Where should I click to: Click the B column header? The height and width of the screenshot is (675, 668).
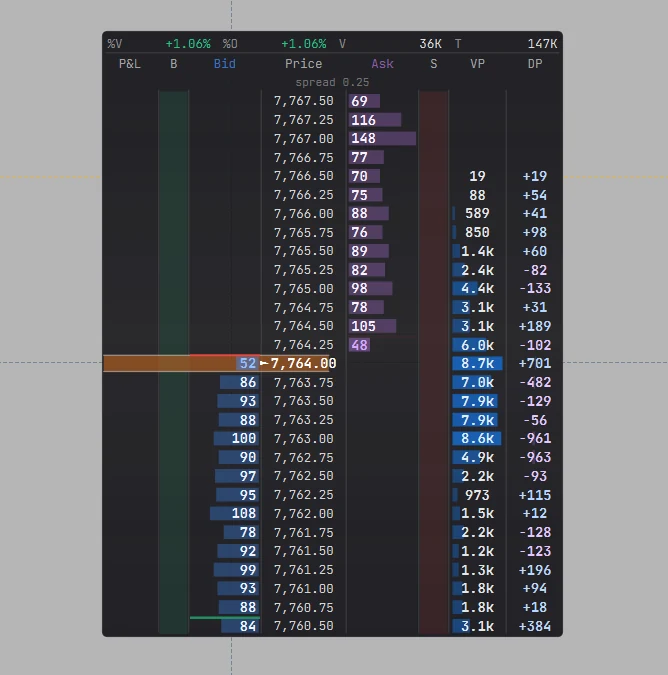click(173, 64)
